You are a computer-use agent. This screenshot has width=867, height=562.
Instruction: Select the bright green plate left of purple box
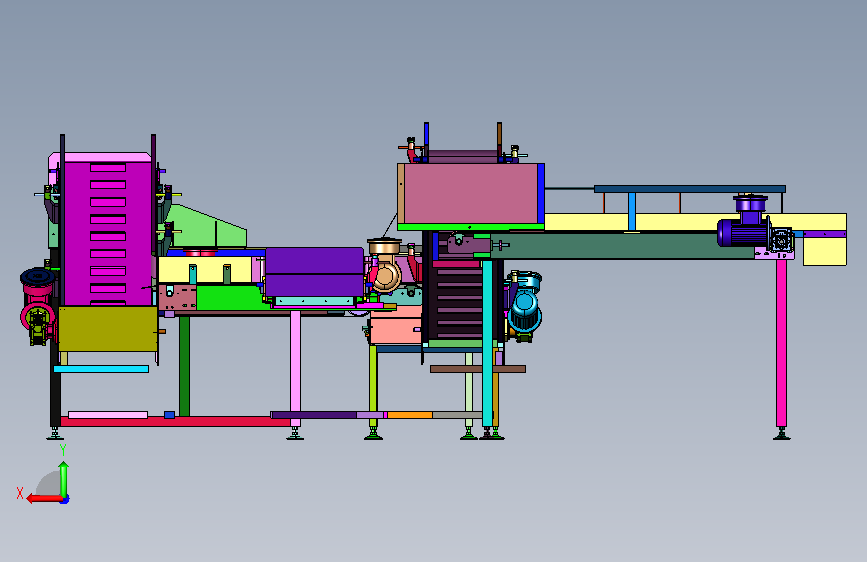click(229, 298)
